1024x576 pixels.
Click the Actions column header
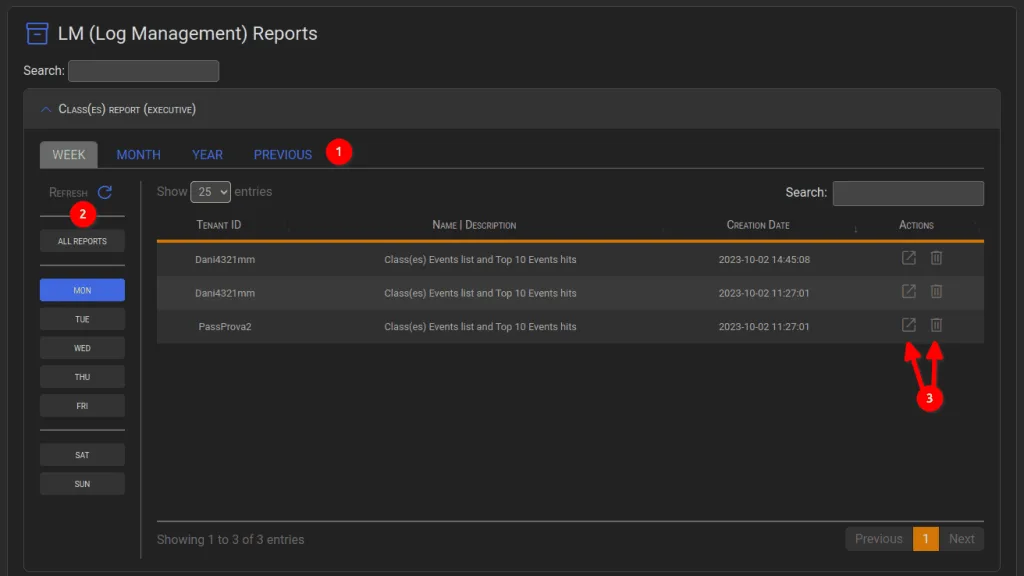[x=916, y=225]
